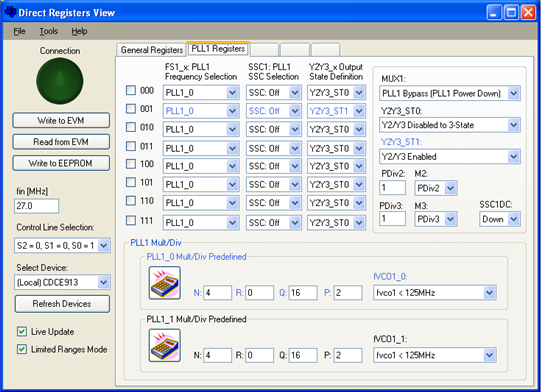This screenshot has height=392, width=550.
Task: Uncheck Limited Ranges Mode checkbox
Action: tap(22, 349)
